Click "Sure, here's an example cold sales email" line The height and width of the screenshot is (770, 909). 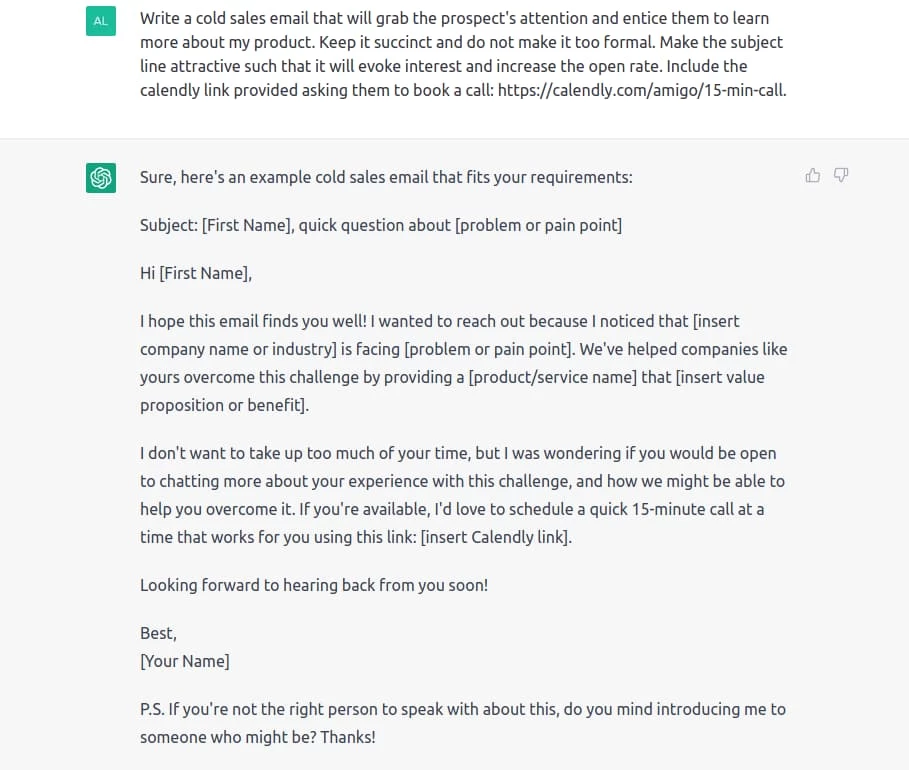pyautogui.click(x=386, y=177)
